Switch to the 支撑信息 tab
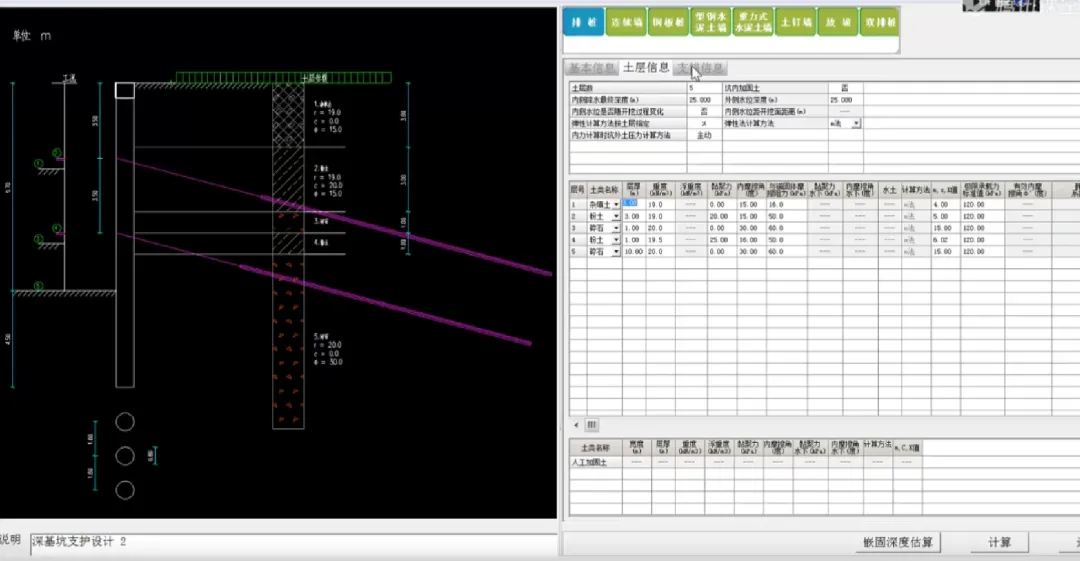 (x=700, y=68)
